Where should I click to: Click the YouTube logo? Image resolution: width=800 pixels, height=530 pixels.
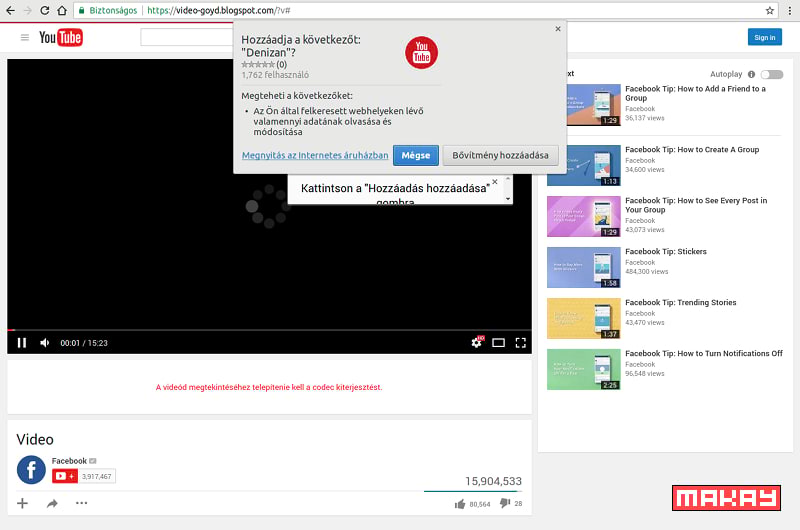point(61,37)
